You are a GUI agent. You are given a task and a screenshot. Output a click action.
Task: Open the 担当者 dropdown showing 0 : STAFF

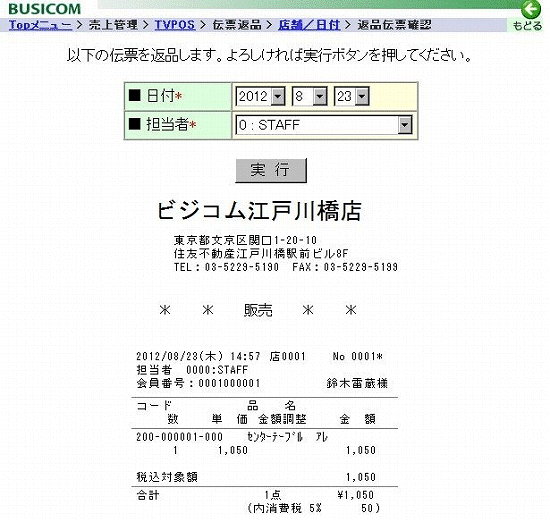(324, 125)
